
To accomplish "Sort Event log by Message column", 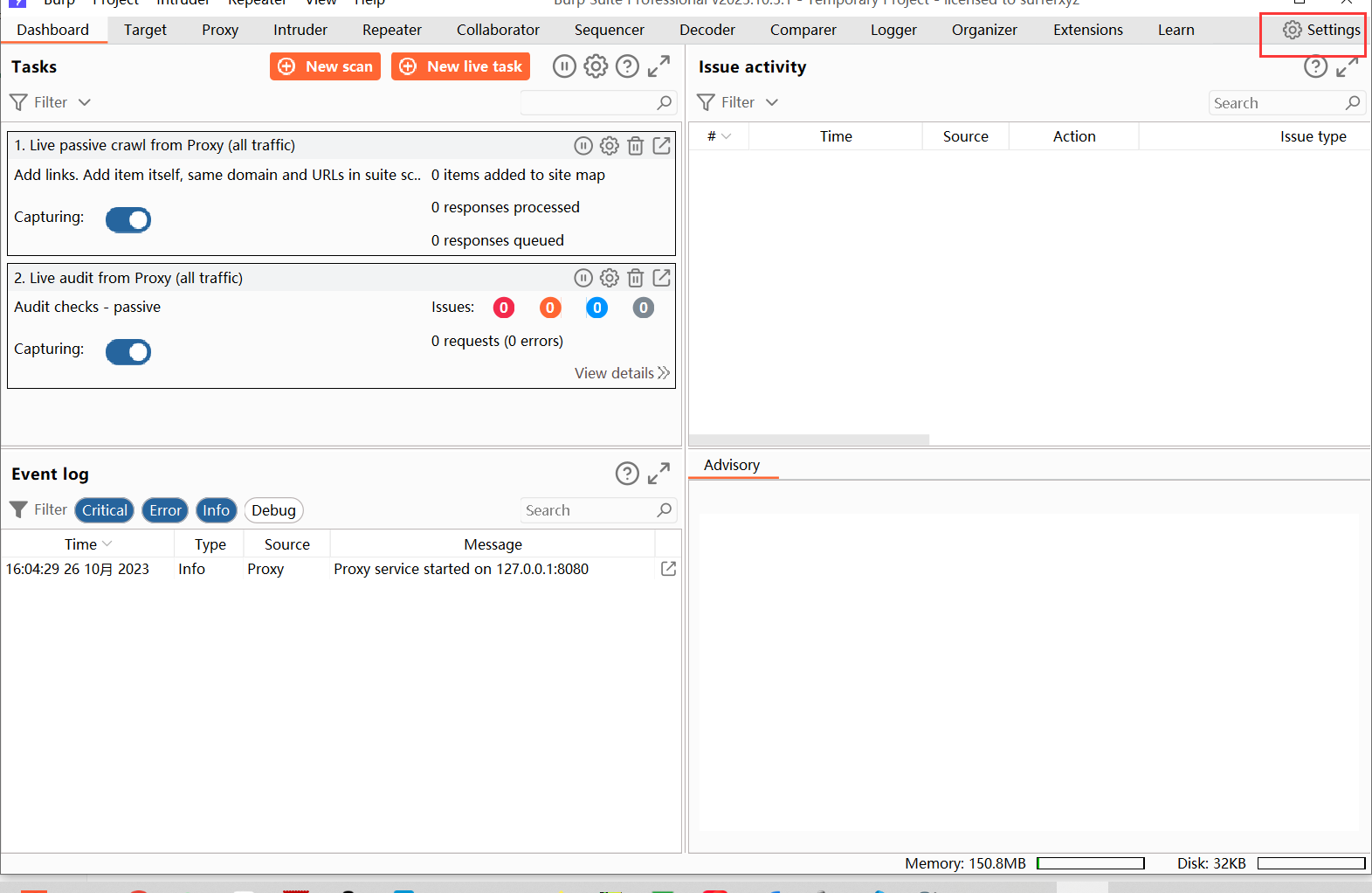I will [493, 544].
